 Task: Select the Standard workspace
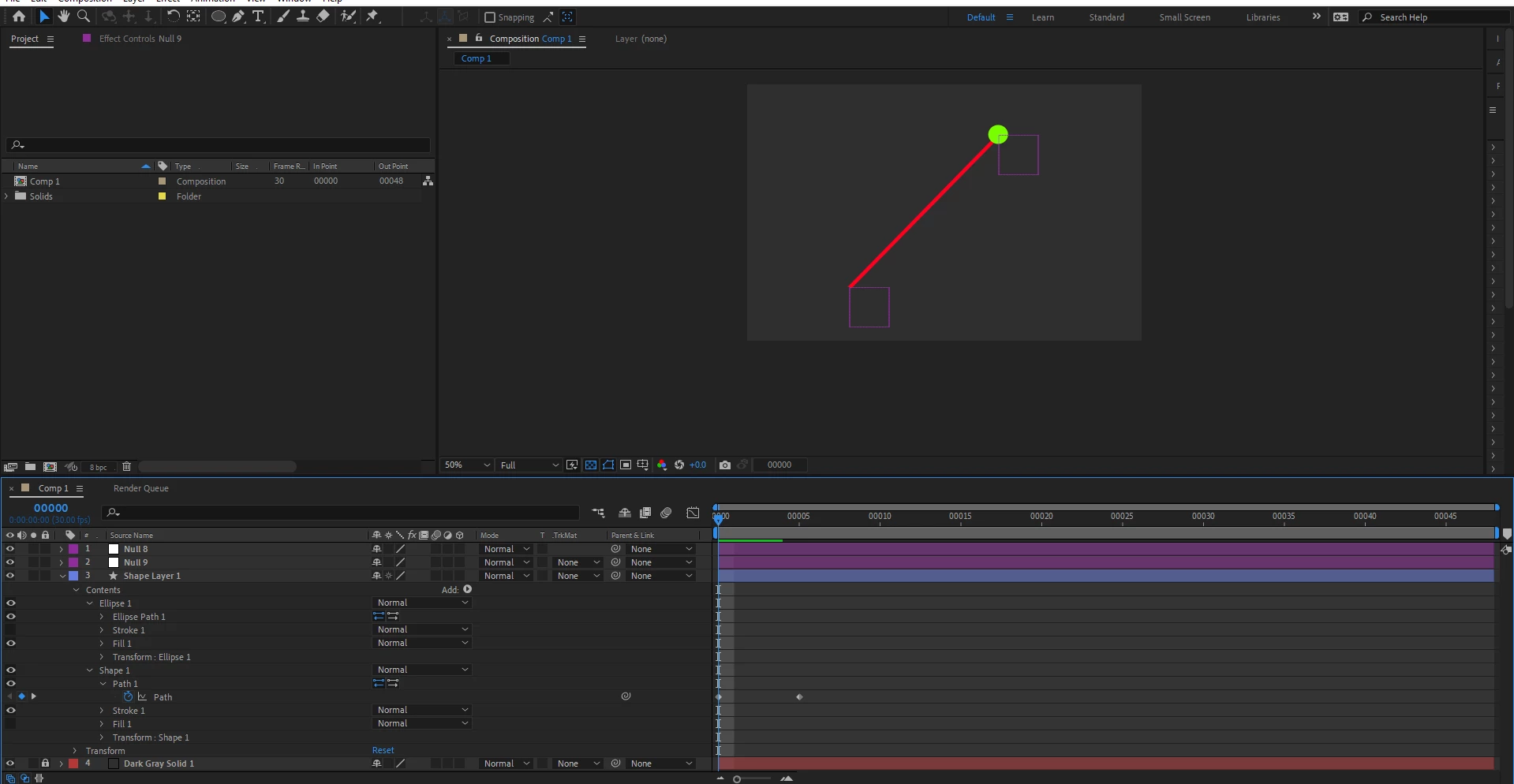pos(1107,17)
